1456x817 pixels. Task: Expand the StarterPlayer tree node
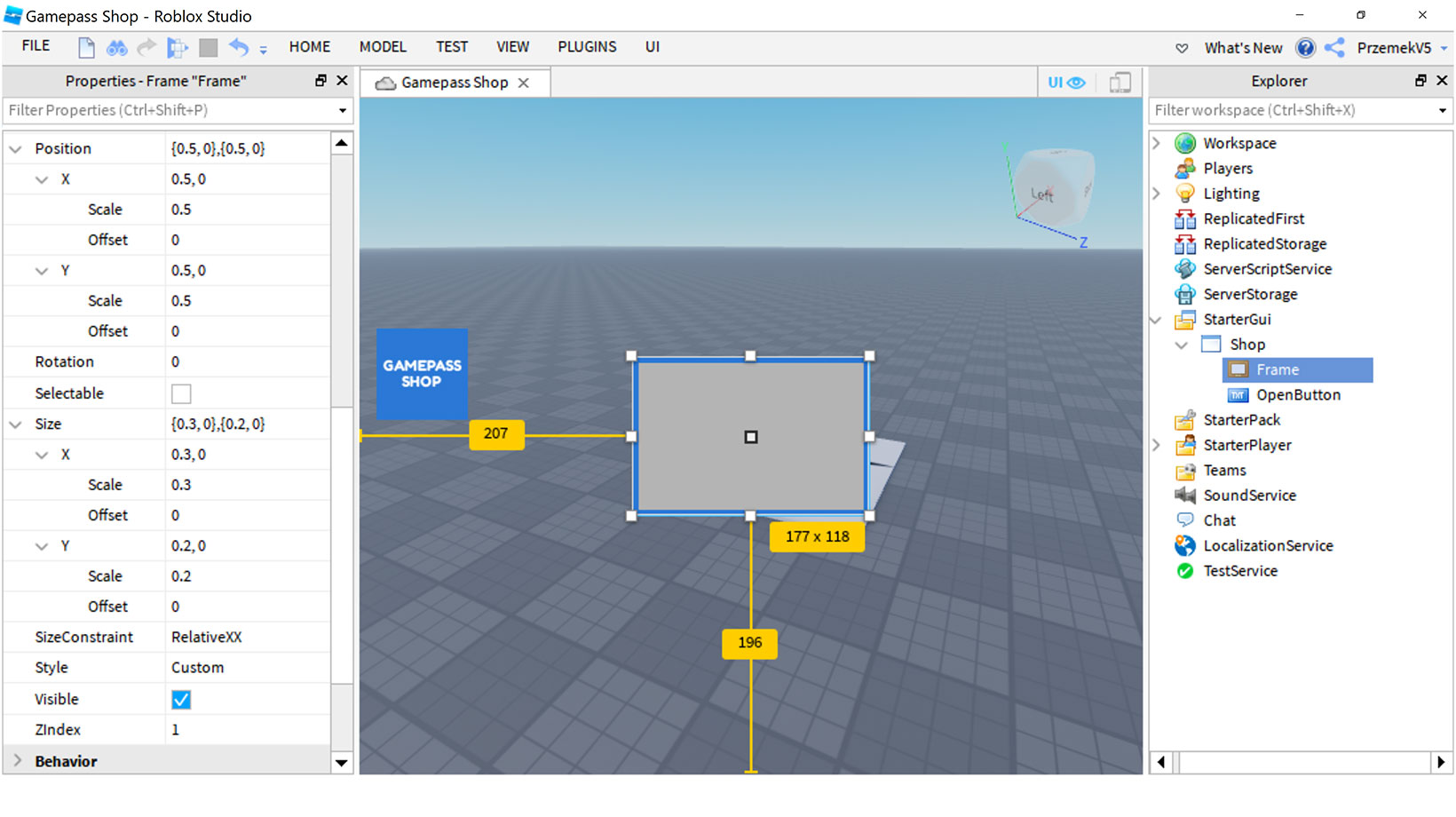coord(1157,445)
